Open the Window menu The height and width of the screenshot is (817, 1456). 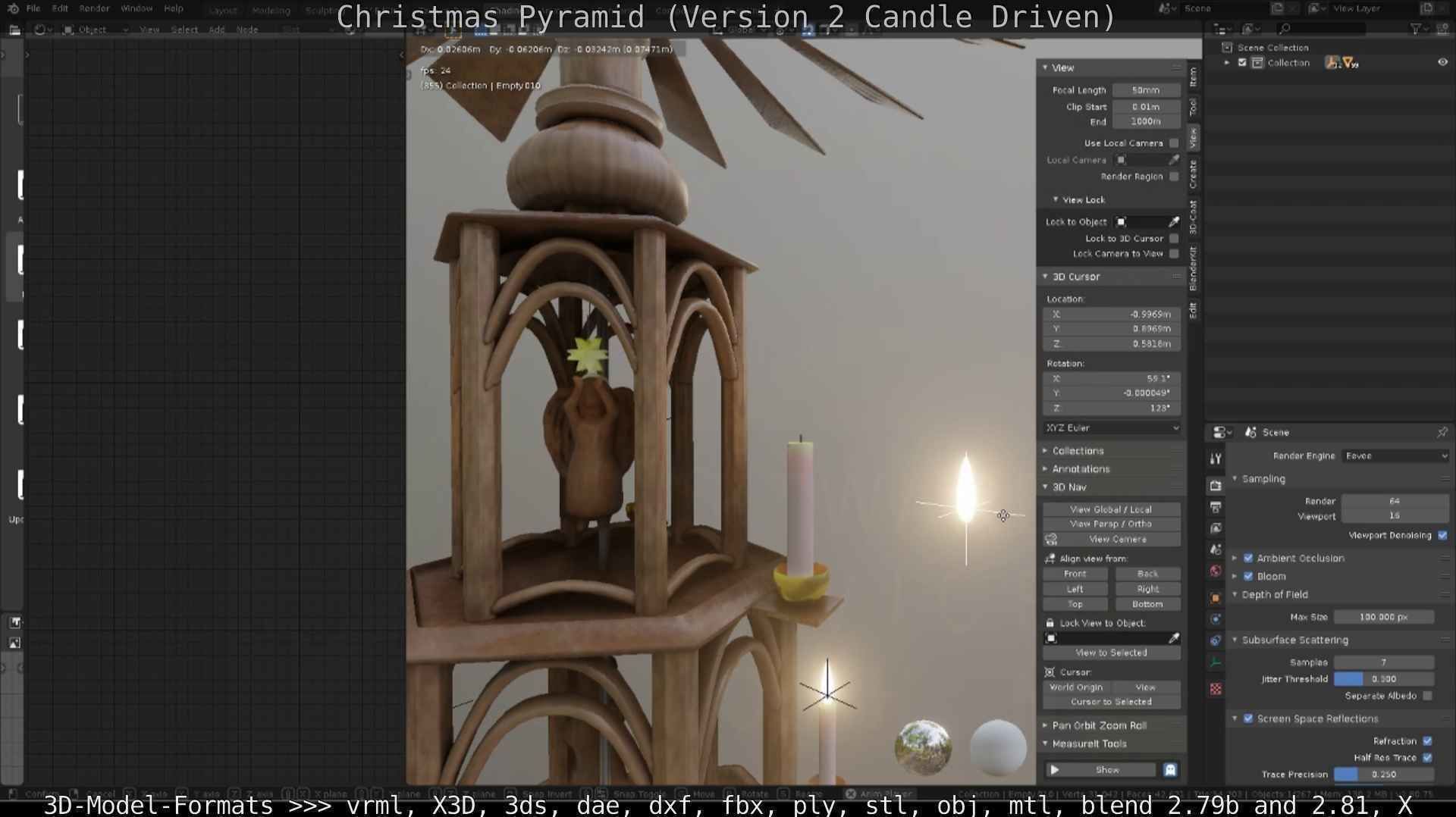coord(136,8)
